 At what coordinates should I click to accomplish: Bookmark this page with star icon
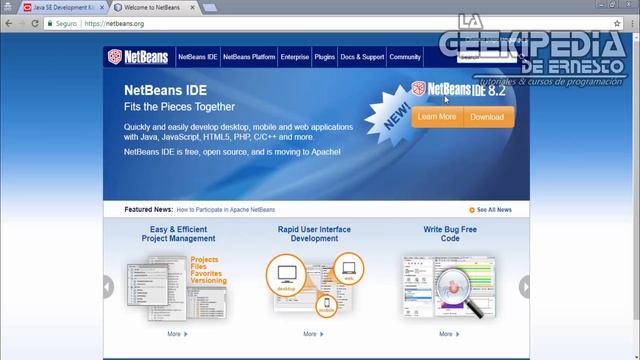pyautogui.click(x=617, y=24)
